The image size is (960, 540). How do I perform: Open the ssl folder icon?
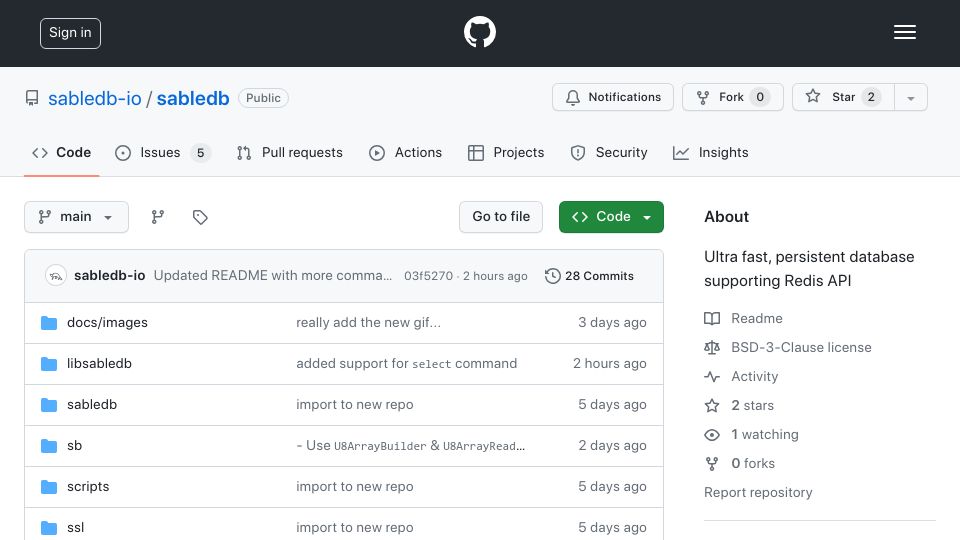(49, 528)
